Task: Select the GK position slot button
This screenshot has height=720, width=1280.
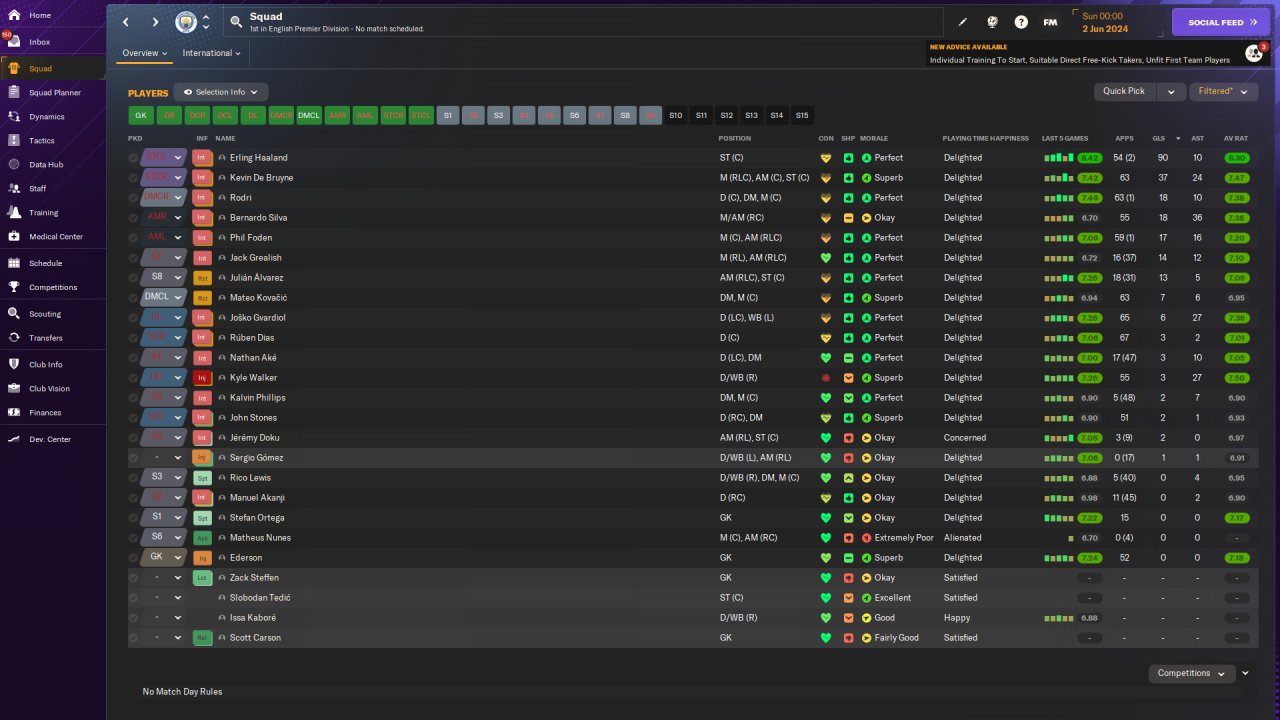Action: pos(141,115)
